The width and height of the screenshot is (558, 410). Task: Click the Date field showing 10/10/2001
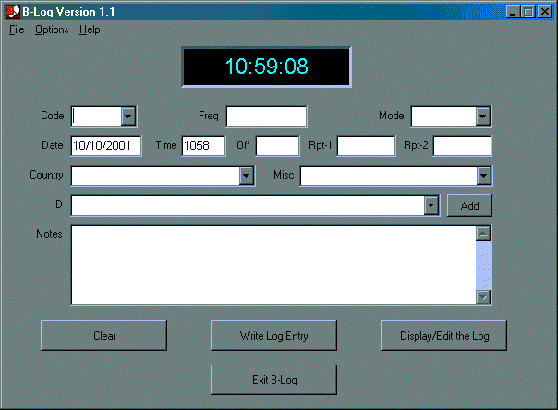(106, 146)
